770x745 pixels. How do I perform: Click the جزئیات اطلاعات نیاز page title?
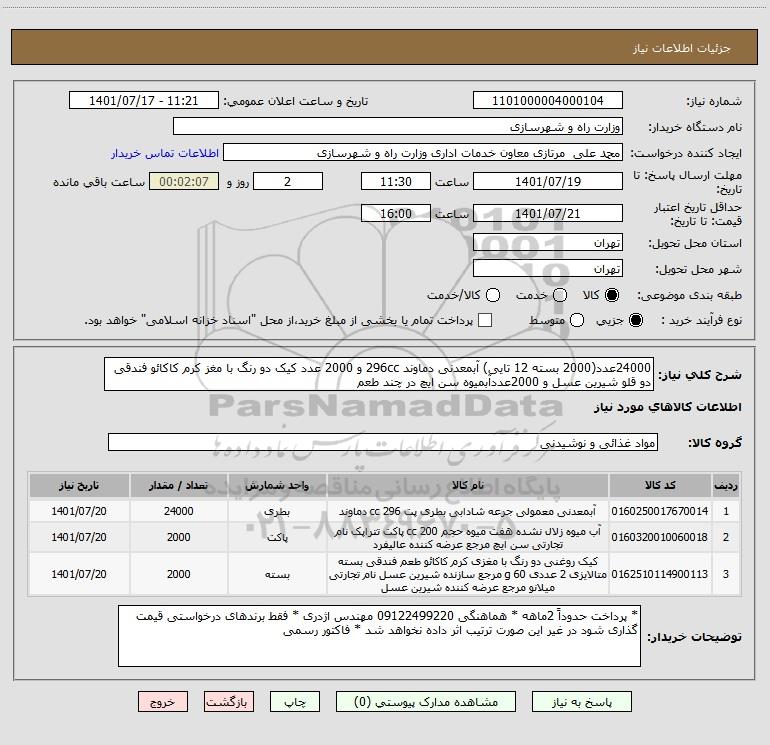coord(681,48)
